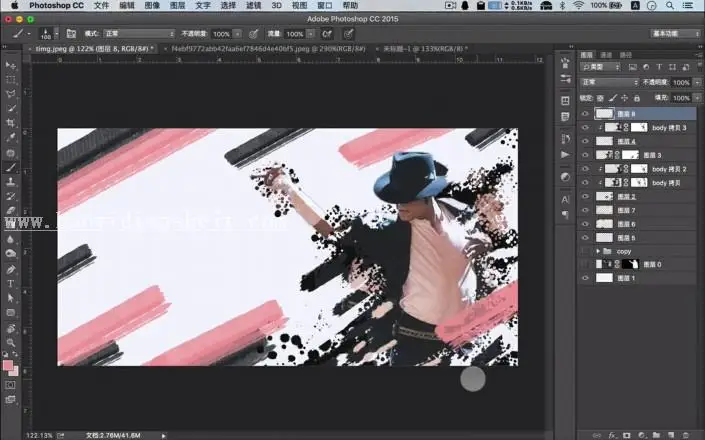This screenshot has height=440, width=705.
Task: Switch to the 未标题-1 document tab
Action: [x=424, y=49]
